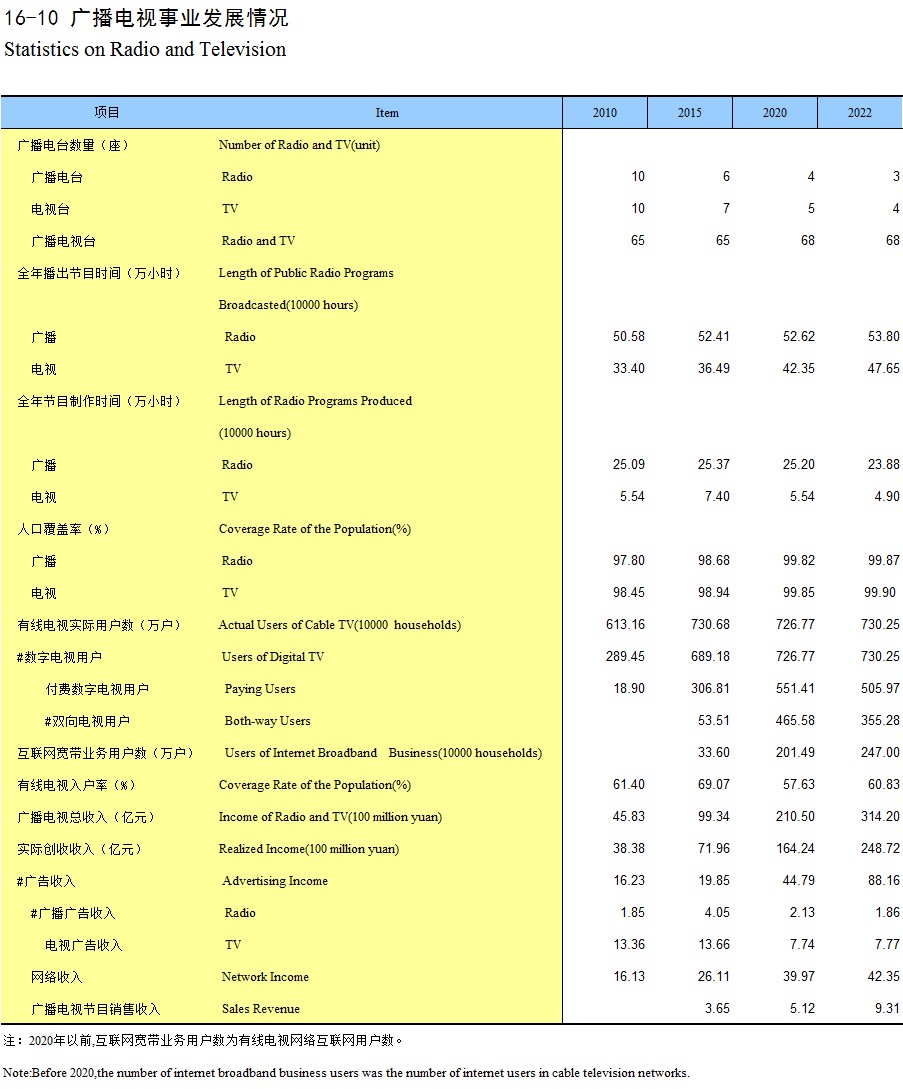Viewport: 903px width, 1089px height.
Task: Click the 2022 column header
Action: (859, 113)
